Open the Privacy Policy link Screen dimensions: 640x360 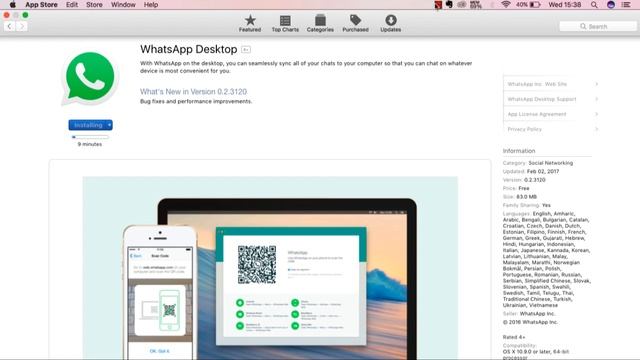pyautogui.click(x=524, y=129)
